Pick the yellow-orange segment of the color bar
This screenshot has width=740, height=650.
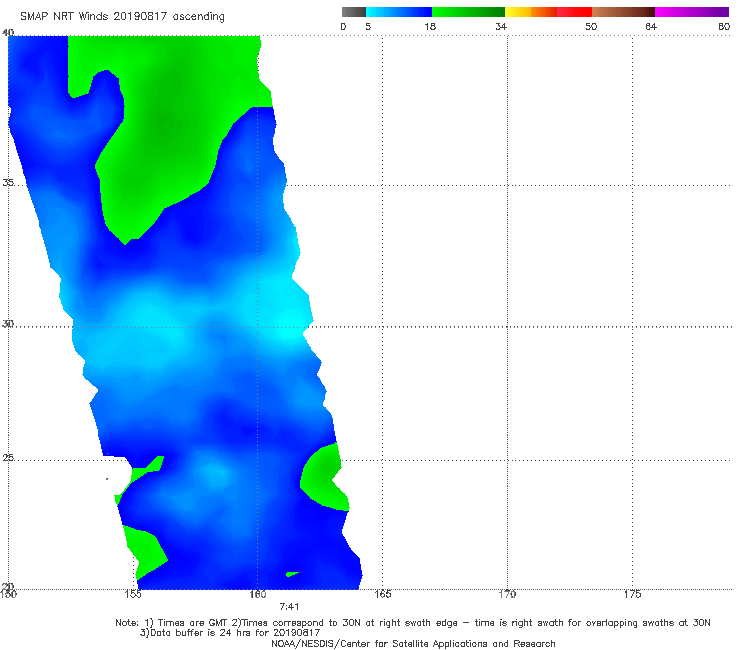tap(531, 12)
